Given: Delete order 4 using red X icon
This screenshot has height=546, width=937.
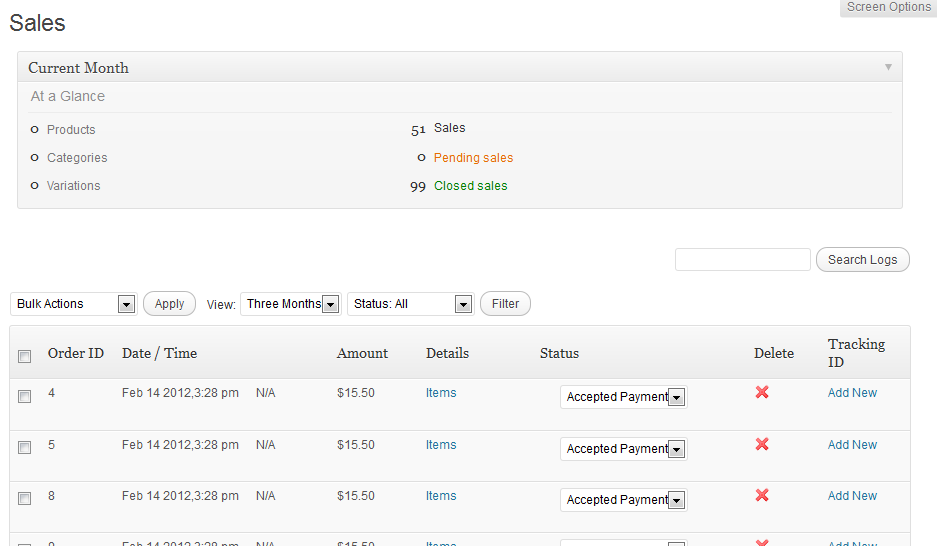Looking at the screenshot, I should point(762,392).
